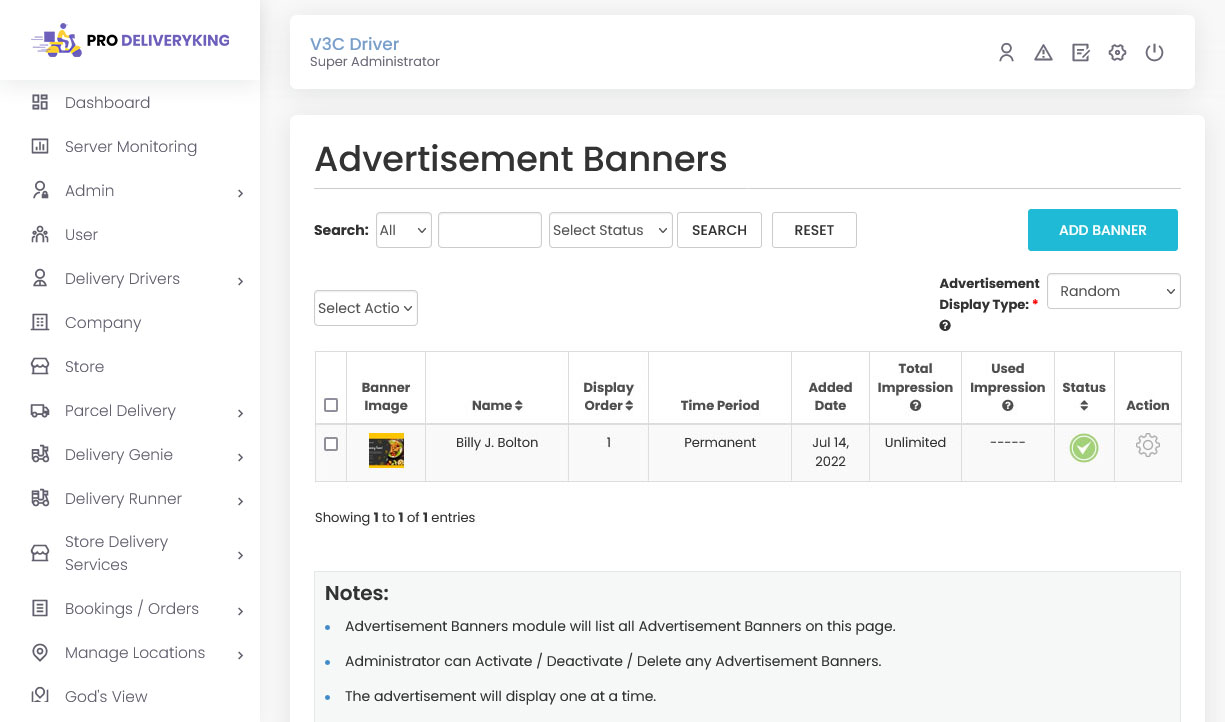Image resolution: width=1225 pixels, height=722 pixels.
Task: Click the Pro DeliveryKing logo
Action: [x=130, y=41]
